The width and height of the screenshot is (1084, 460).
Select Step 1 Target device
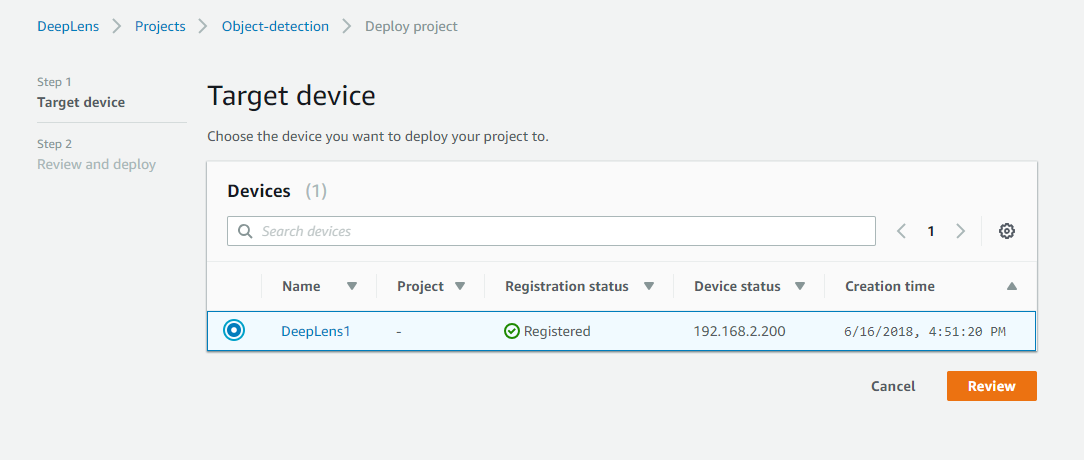pos(81,102)
